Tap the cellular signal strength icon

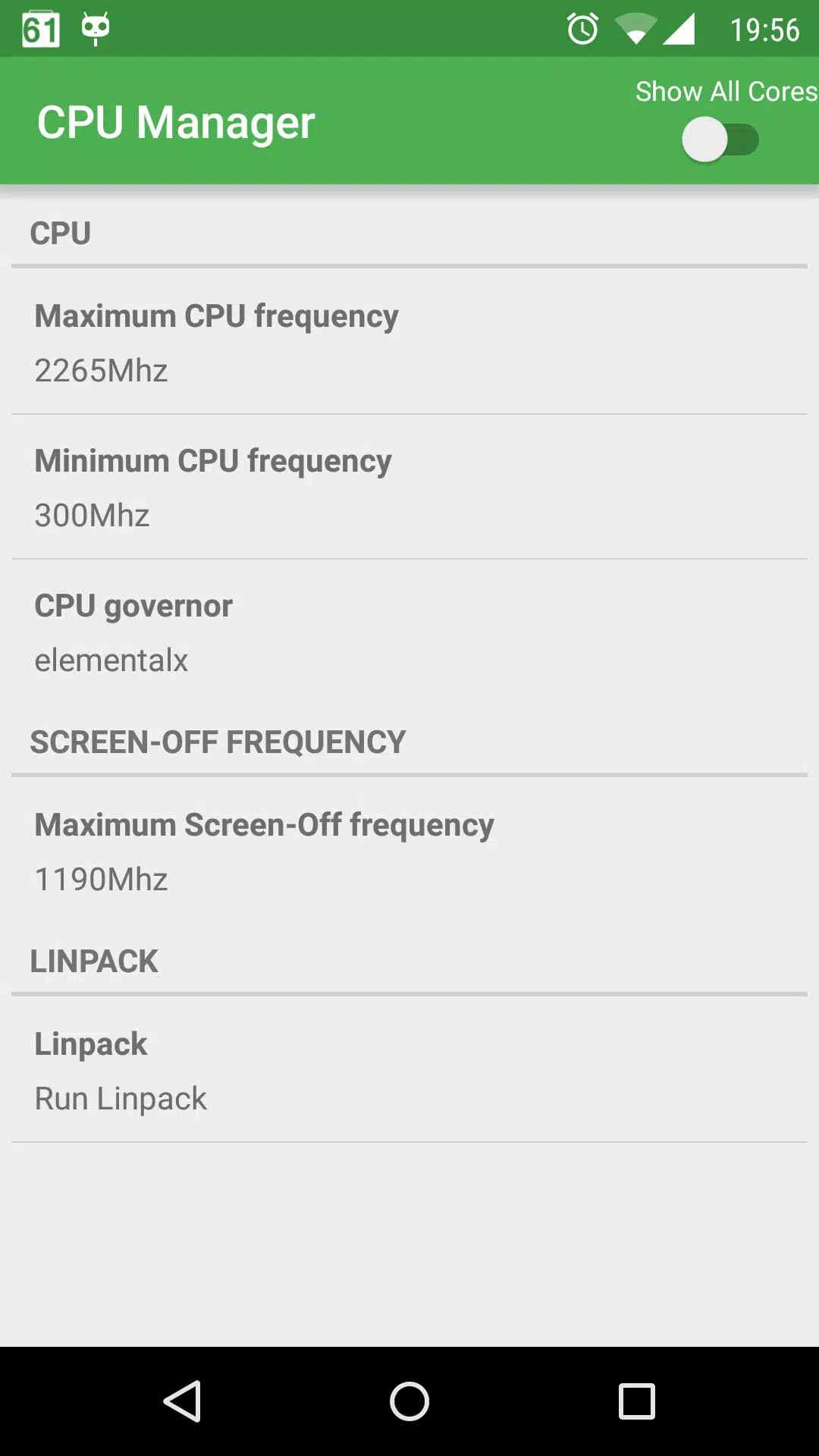click(x=679, y=30)
